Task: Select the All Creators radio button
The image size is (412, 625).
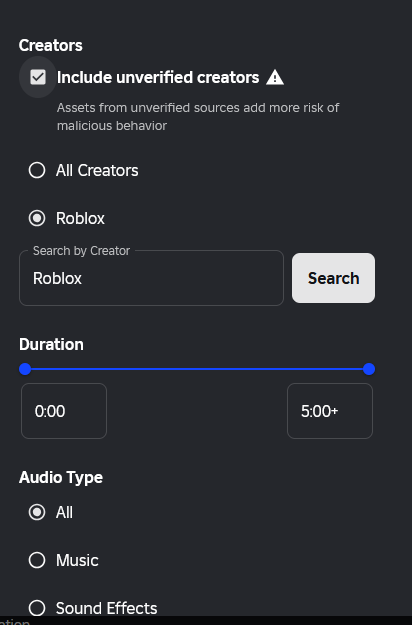Action: point(37,170)
